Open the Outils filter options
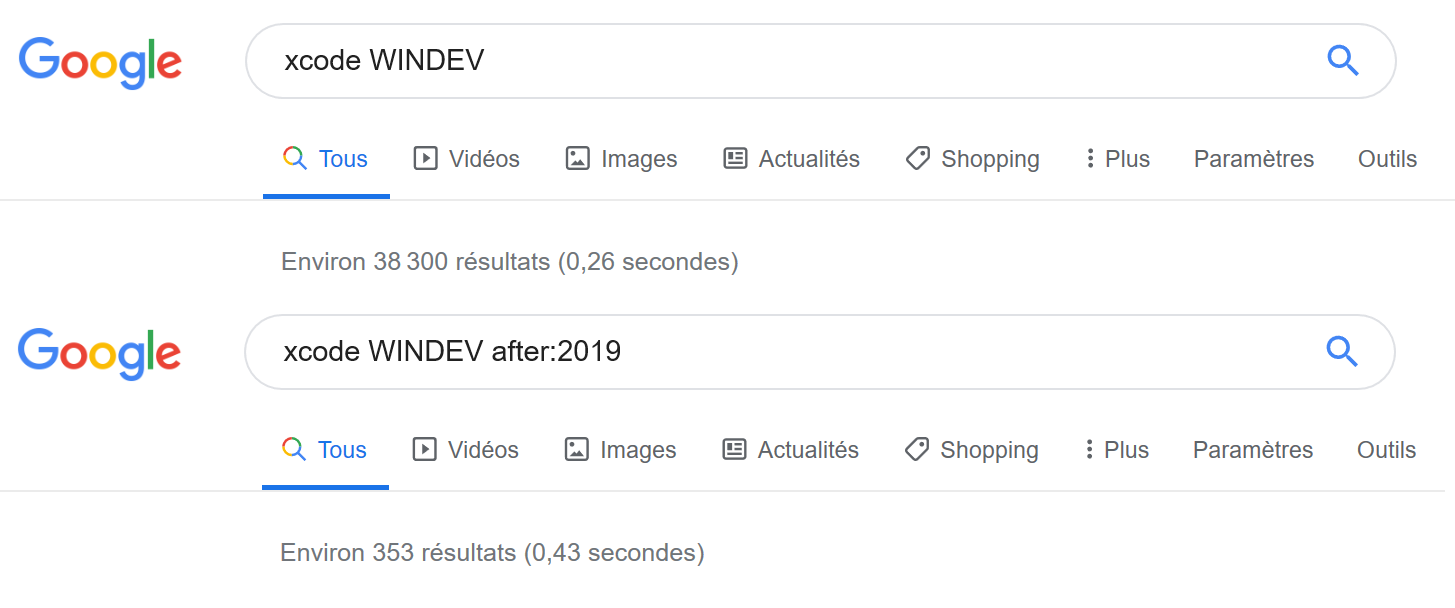Image resolution: width=1455 pixels, height=608 pixels. (1387, 158)
